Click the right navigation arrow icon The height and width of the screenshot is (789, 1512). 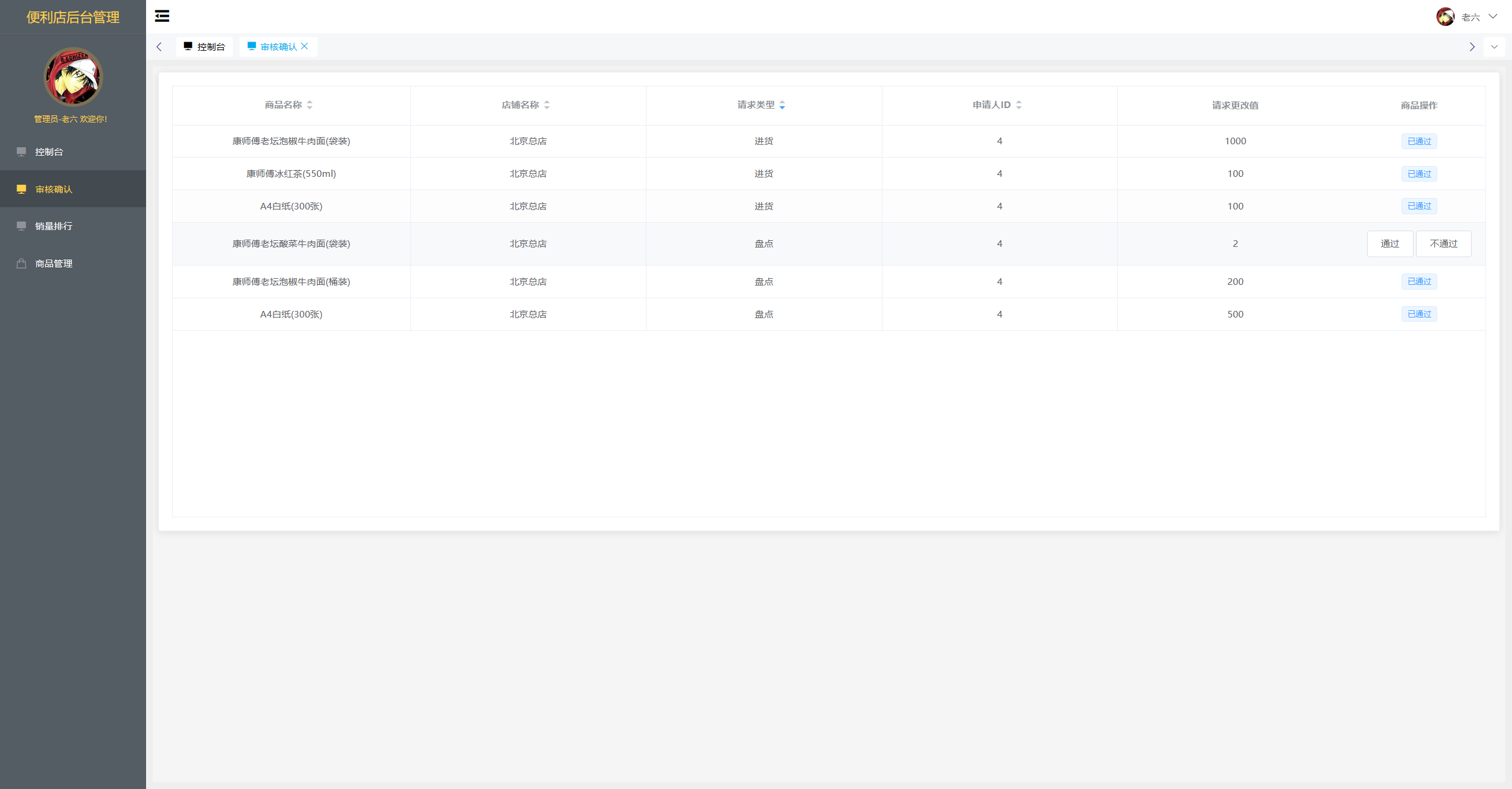[1472, 47]
